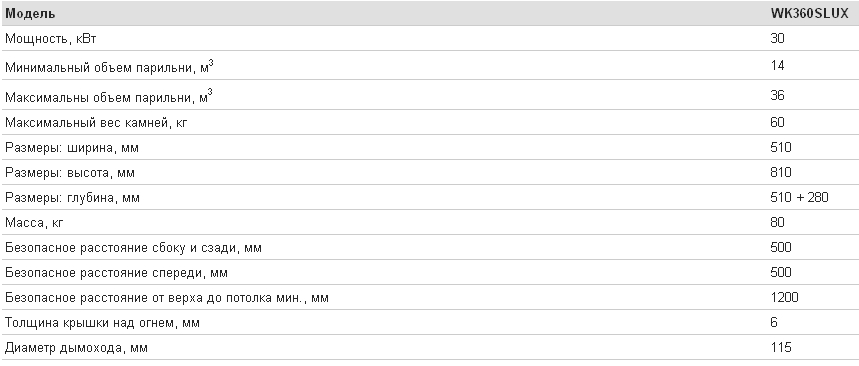Image resolution: width=859 pixels, height=366 pixels.
Task: Select the WK360SLUX model column header
Action: tap(809, 14)
